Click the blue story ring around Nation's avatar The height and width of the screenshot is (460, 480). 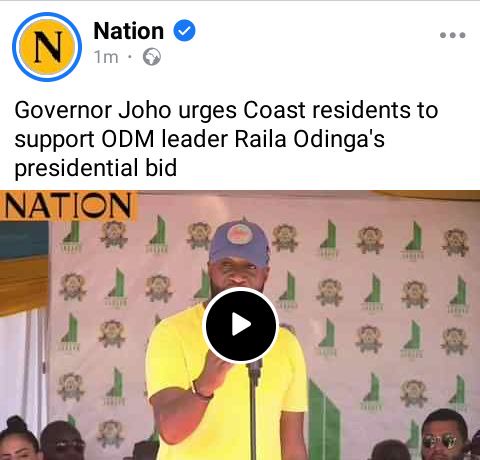47,47
